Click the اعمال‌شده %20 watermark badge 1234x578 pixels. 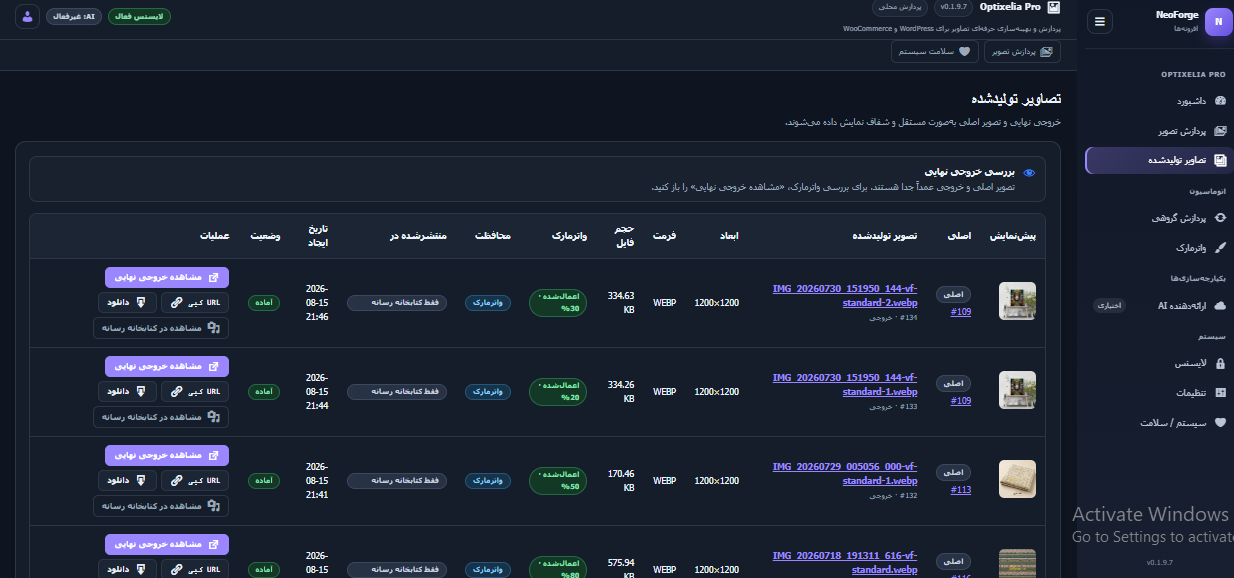coord(558,392)
